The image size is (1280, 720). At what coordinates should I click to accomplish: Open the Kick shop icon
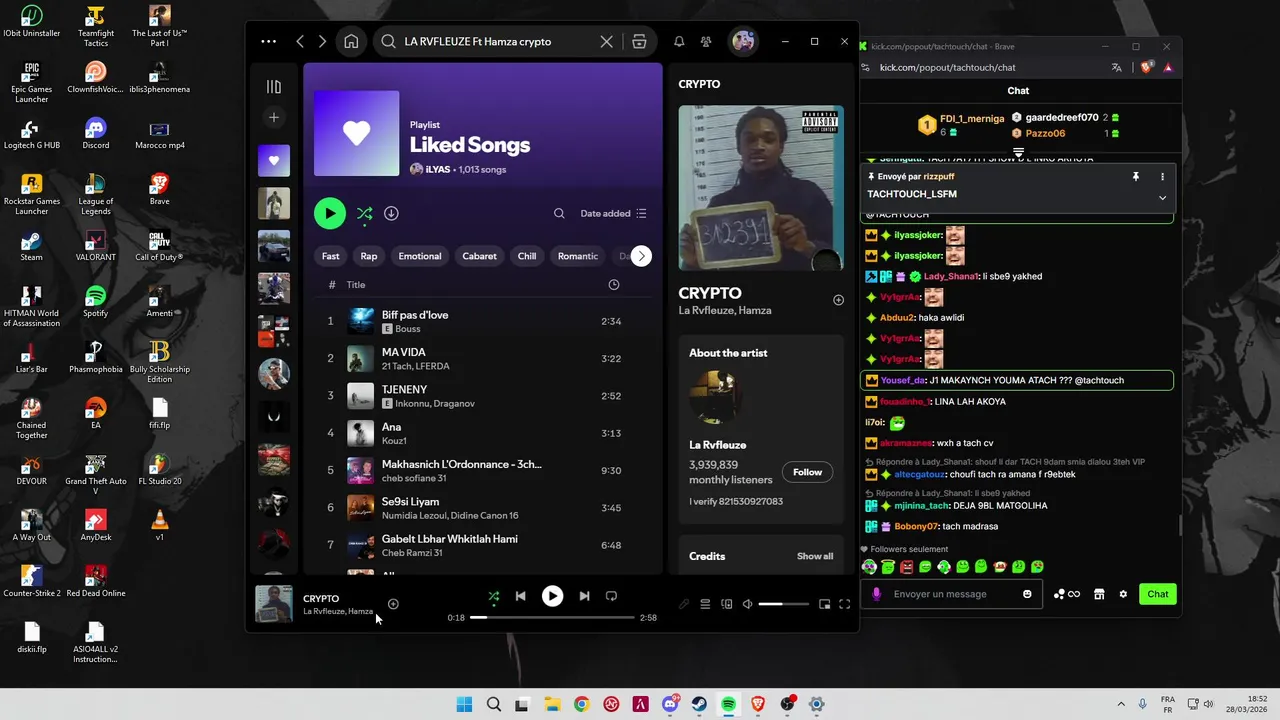click(1099, 594)
